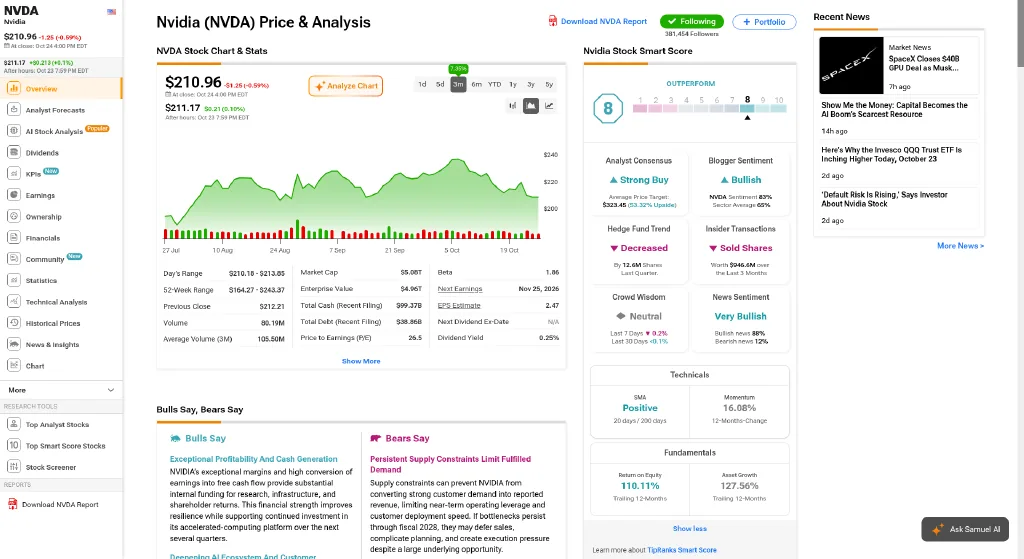The width and height of the screenshot is (1024, 559).
Task: Click the Top Smart Score Stocks icon
Action: [14, 445]
